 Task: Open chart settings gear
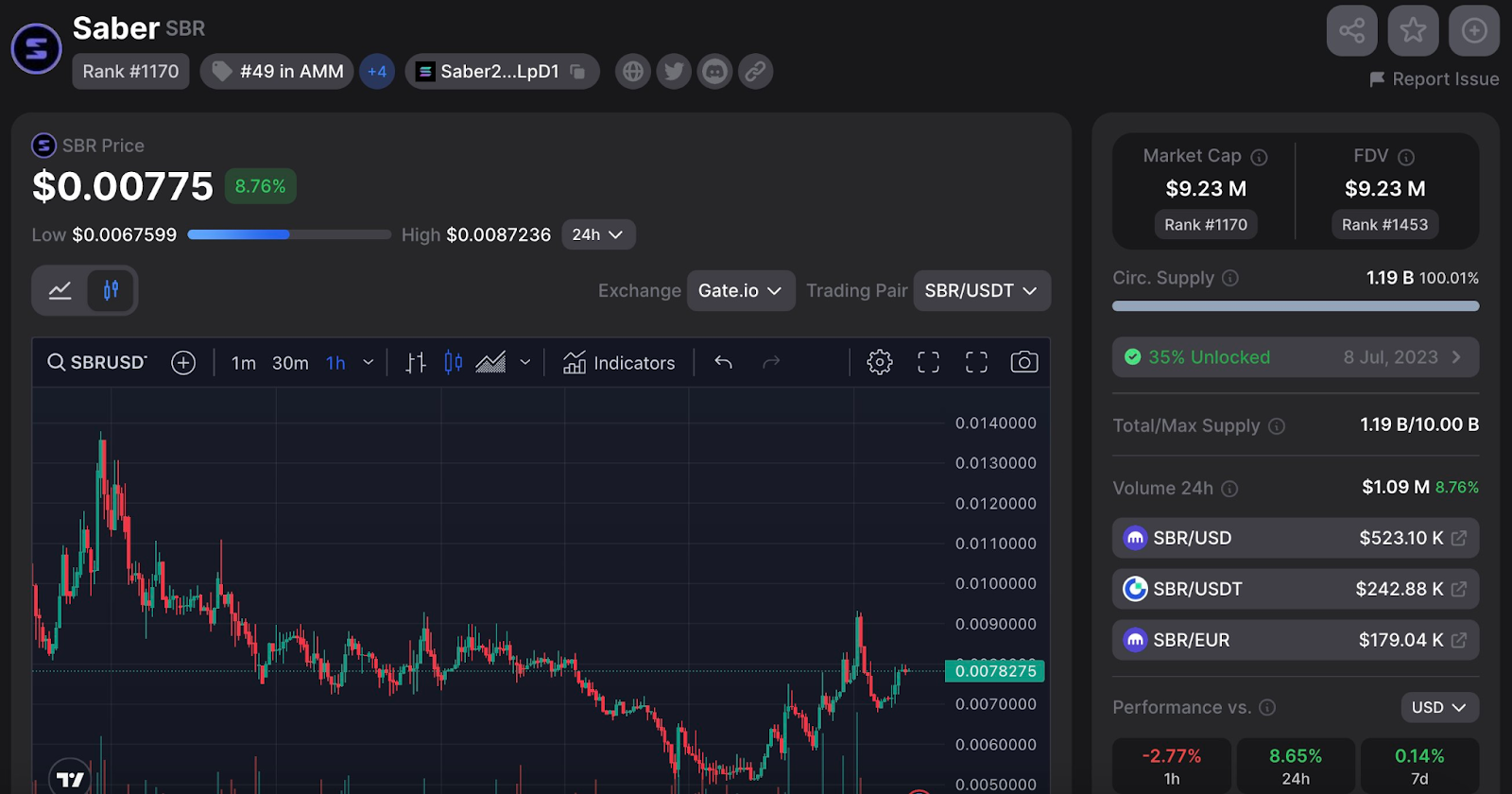[880, 363]
